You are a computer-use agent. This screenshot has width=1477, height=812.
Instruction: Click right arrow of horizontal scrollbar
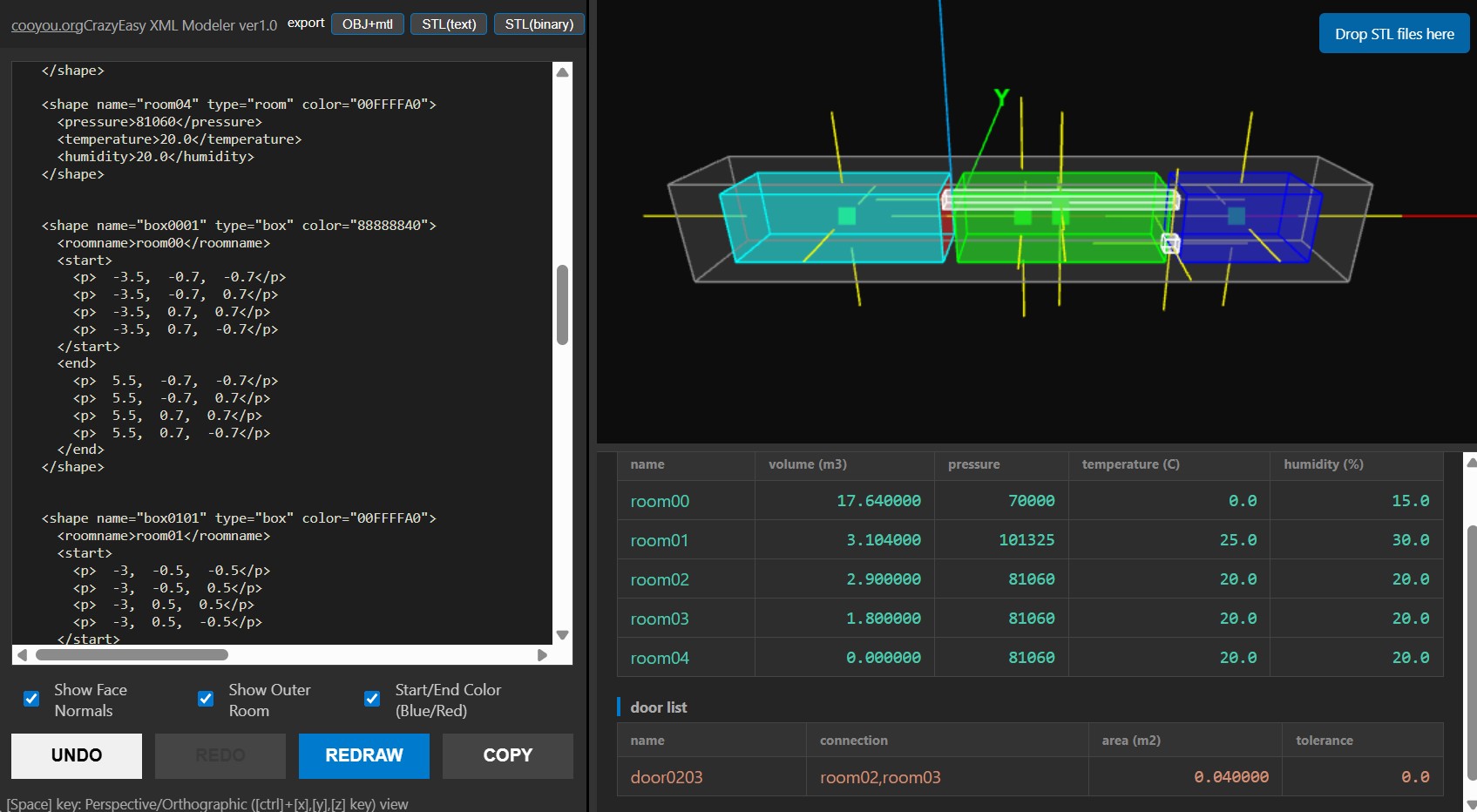point(542,655)
